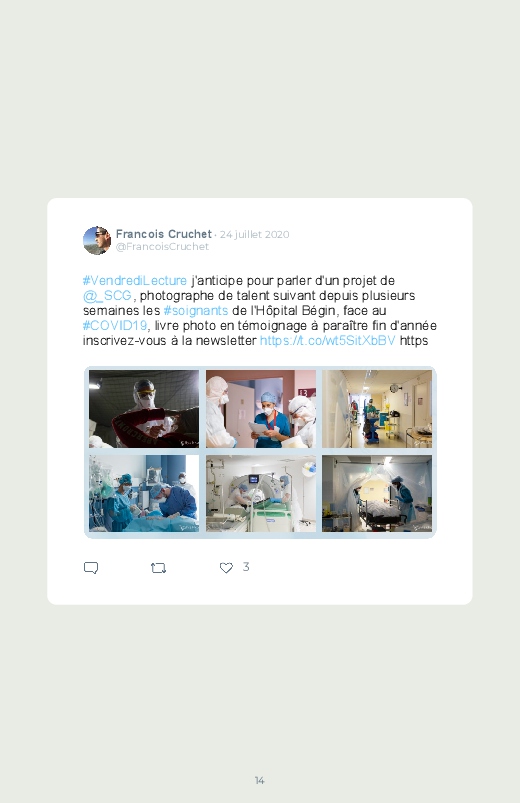Click the reply speech bubble icon
Screen dimensions: 520x803
pyautogui.click(x=91, y=568)
